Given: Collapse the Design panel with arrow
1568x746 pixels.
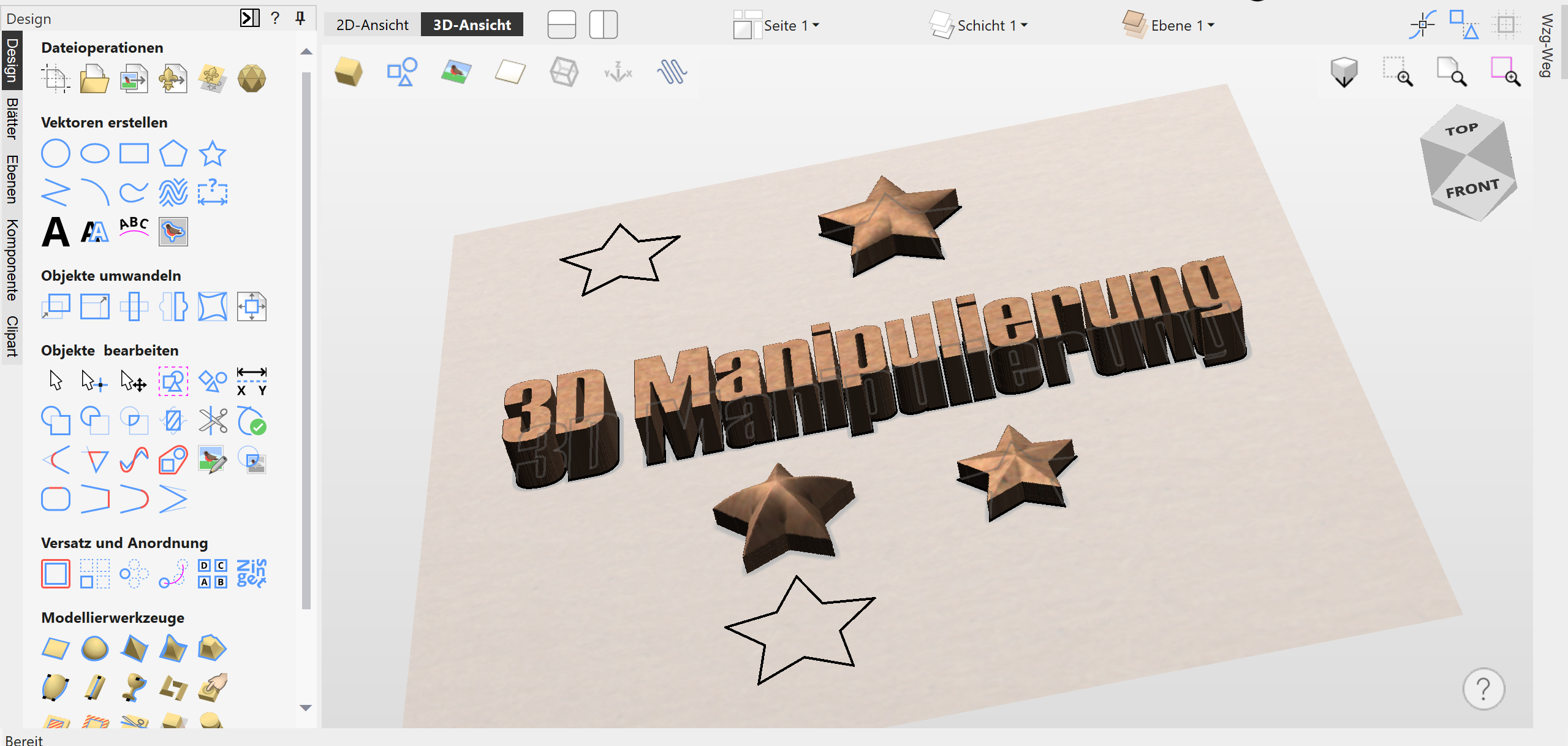Looking at the screenshot, I should (x=249, y=18).
